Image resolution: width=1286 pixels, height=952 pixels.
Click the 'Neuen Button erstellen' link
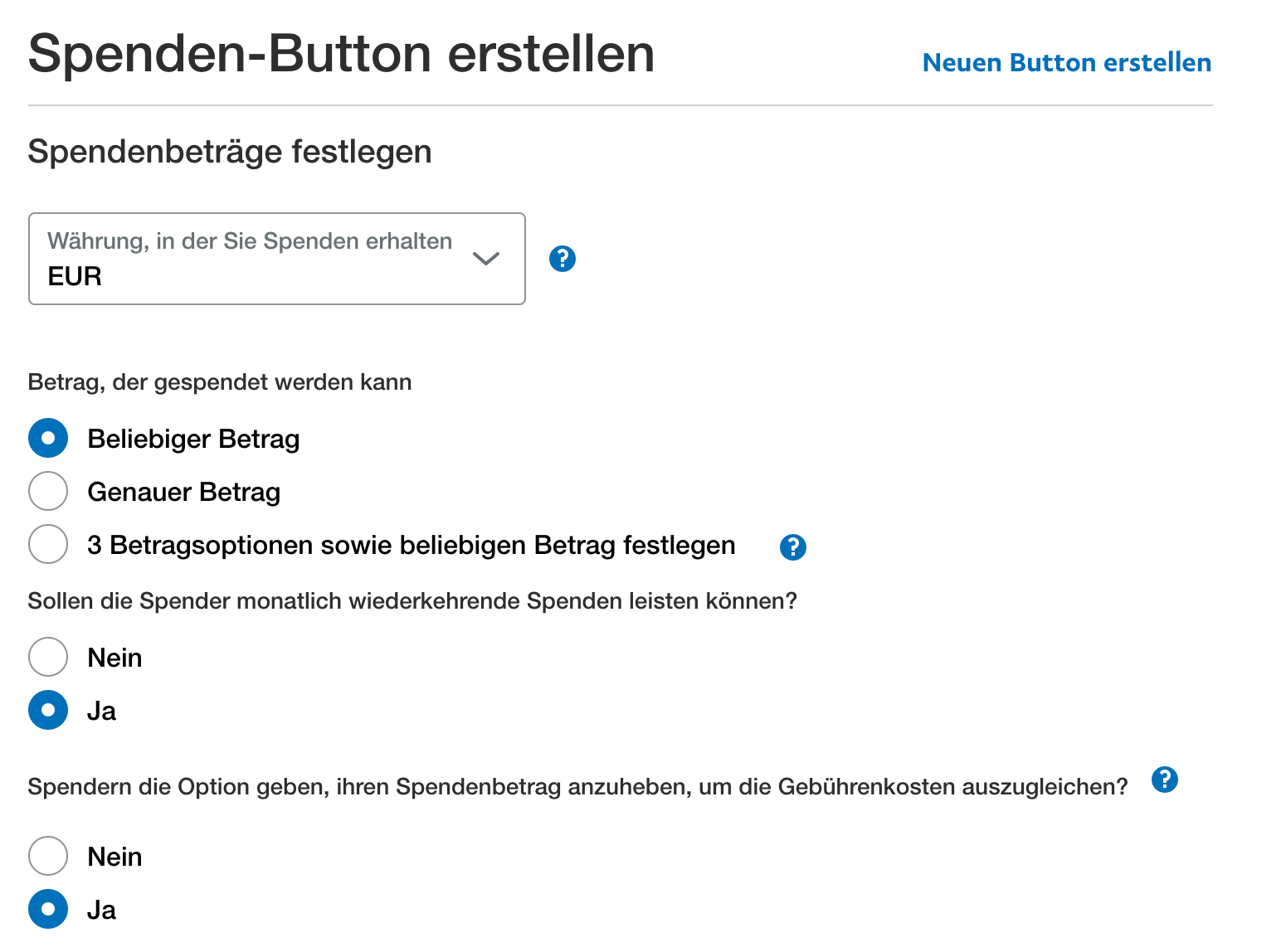[x=1067, y=63]
